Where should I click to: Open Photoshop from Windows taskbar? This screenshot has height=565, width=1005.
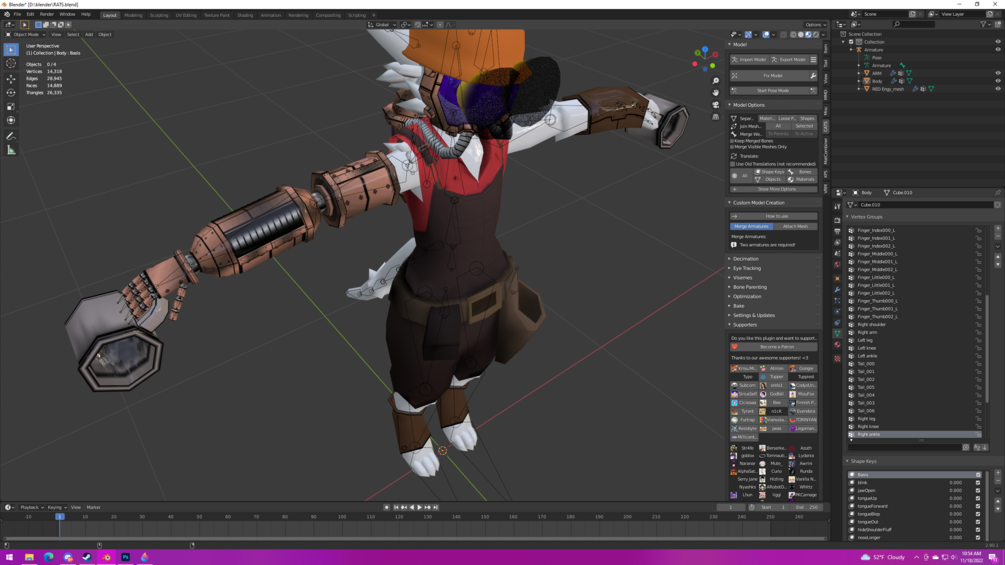point(126,557)
